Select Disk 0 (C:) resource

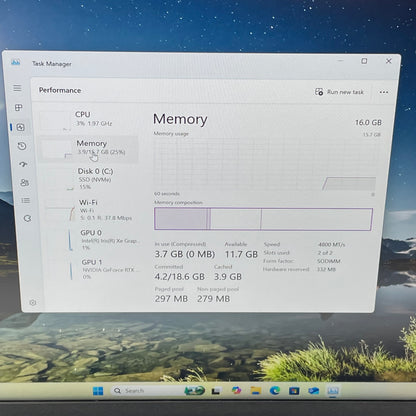point(91,179)
